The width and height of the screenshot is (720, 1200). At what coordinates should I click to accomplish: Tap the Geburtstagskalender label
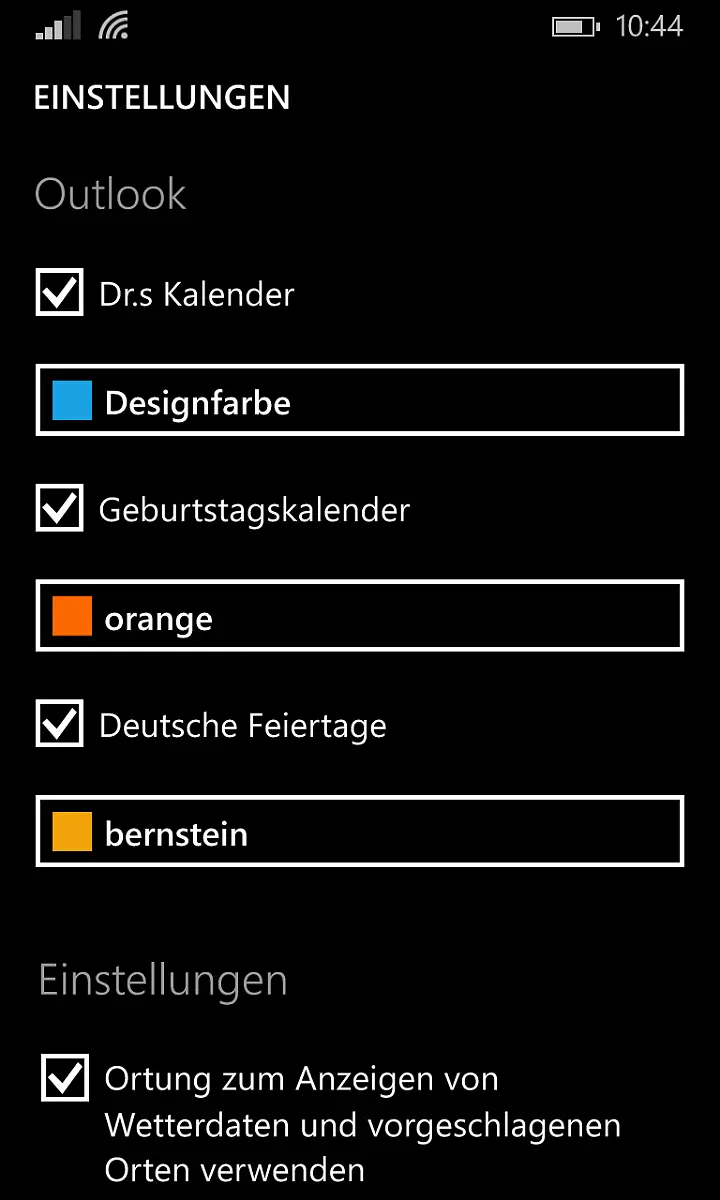253,510
